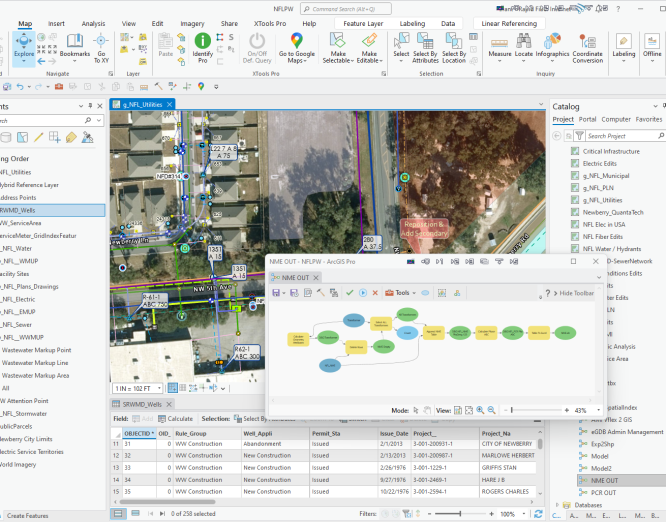Image resolution: width=666 pixels, height=522 pixels.
Task: Save the model in NME OUT window
Action: pos(276,293)
